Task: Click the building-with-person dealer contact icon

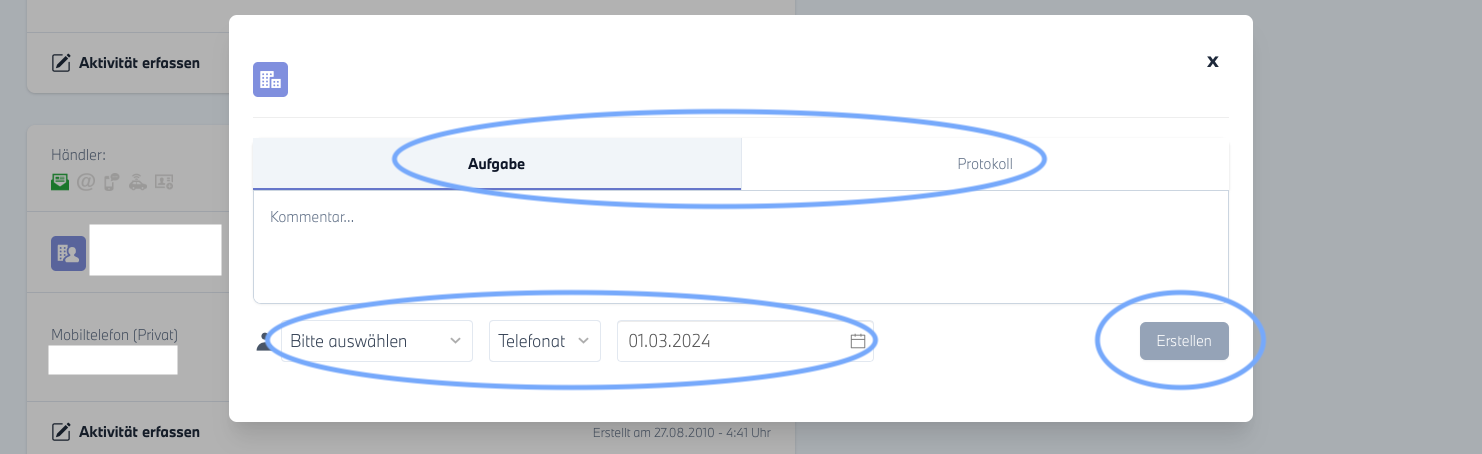Action: [68, 253]
